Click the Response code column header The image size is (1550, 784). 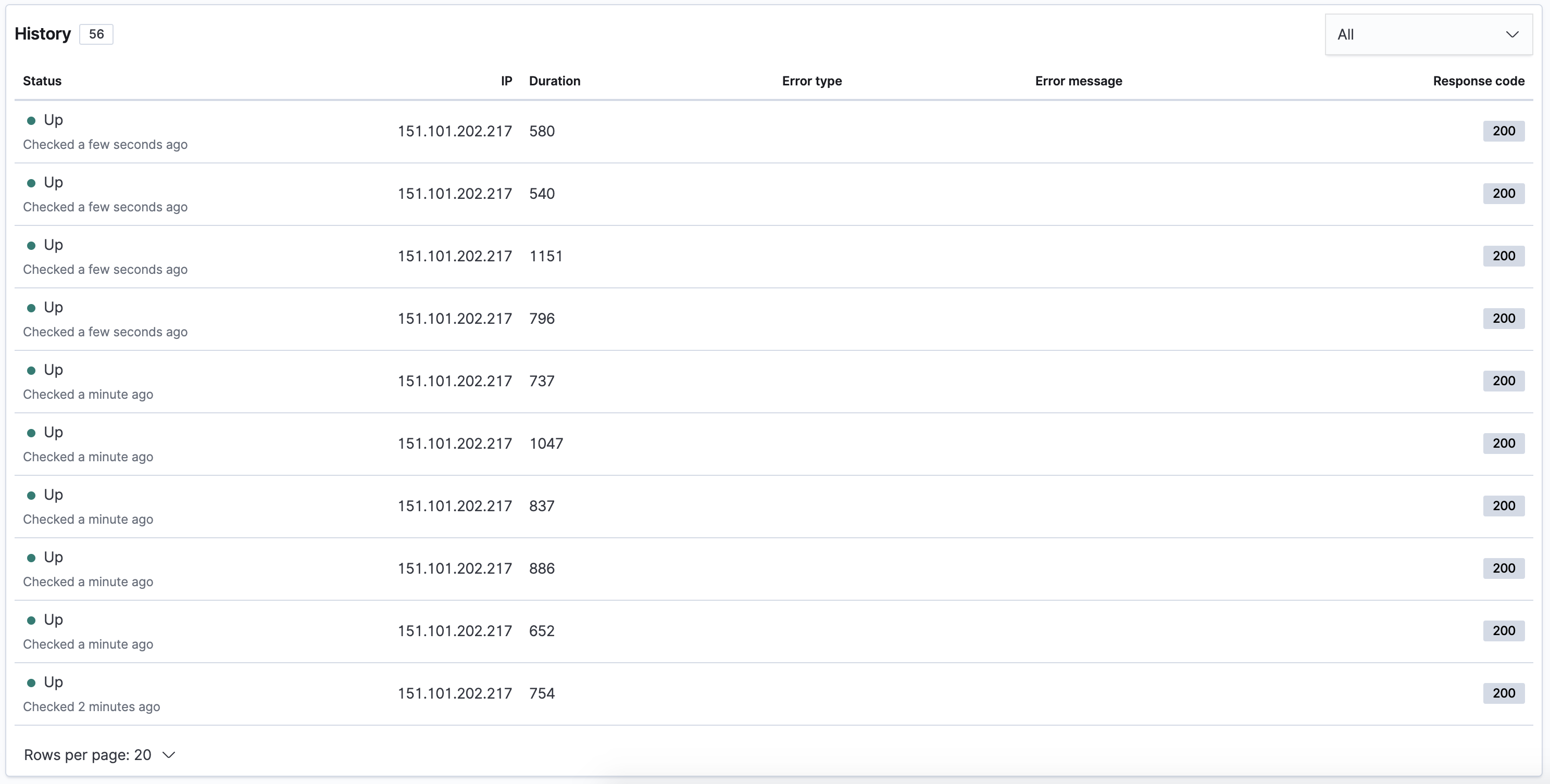pyautogui.click(x=1479, y=81)
